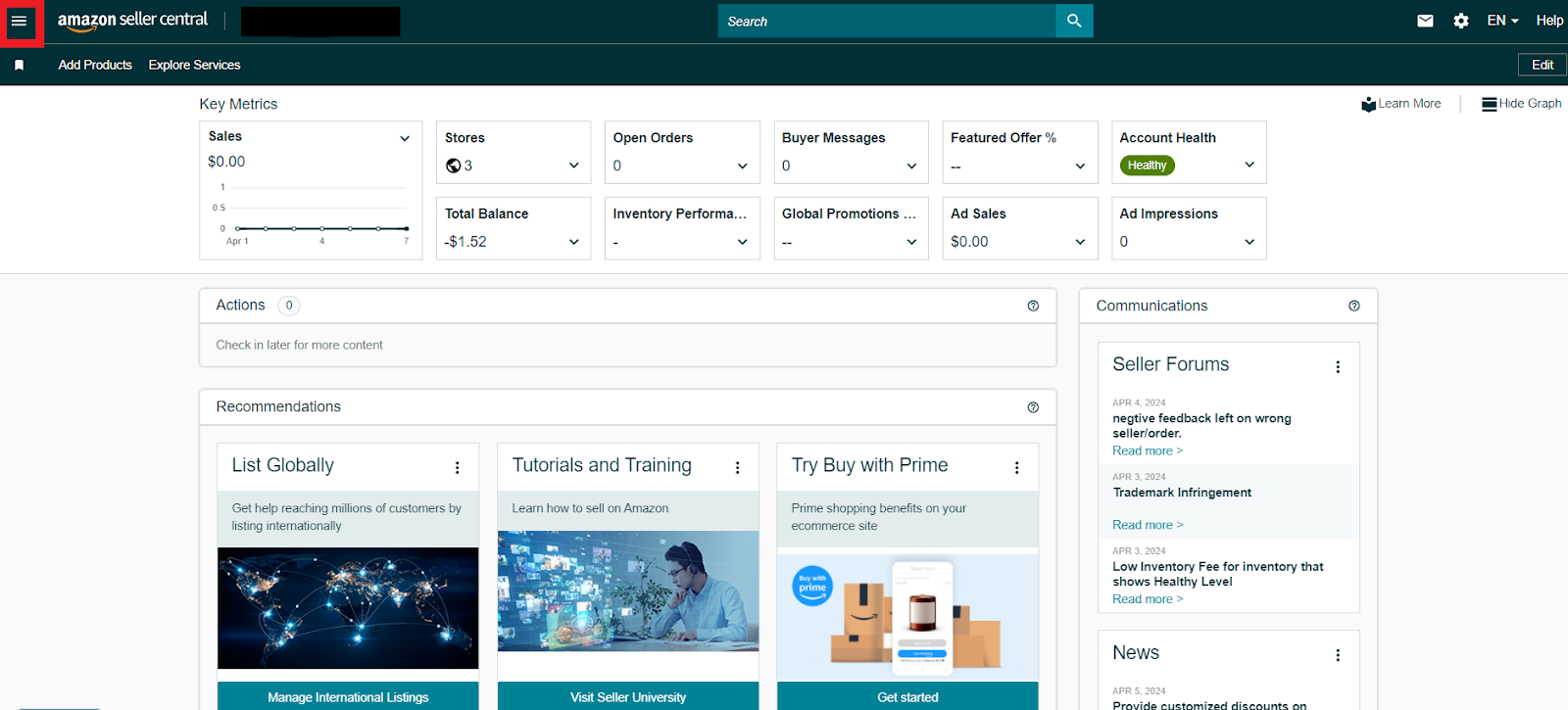Click Manage International Listings button
Image resolution: width=1568 pixels, height=710 pixels.
[348, 696]
